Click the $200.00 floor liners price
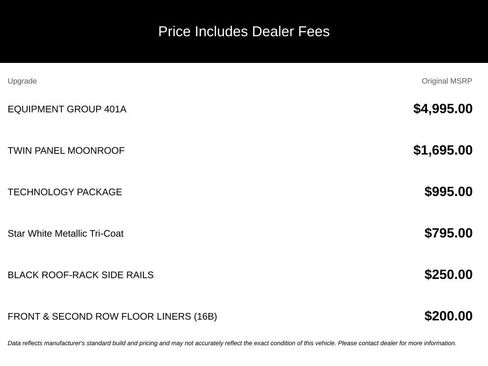 point(448,316)
